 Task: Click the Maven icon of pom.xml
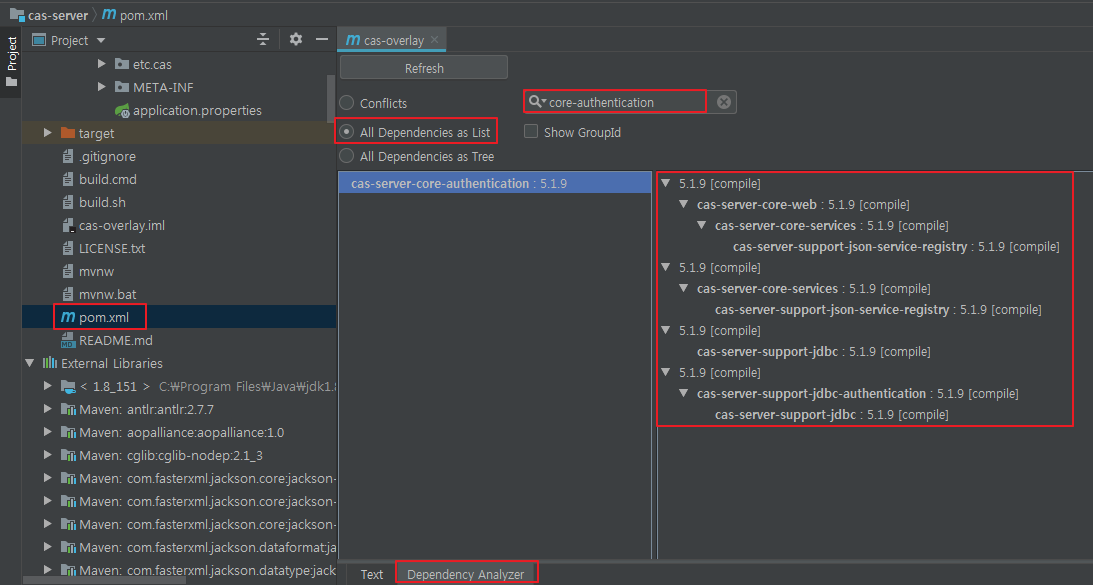[68, 317]
